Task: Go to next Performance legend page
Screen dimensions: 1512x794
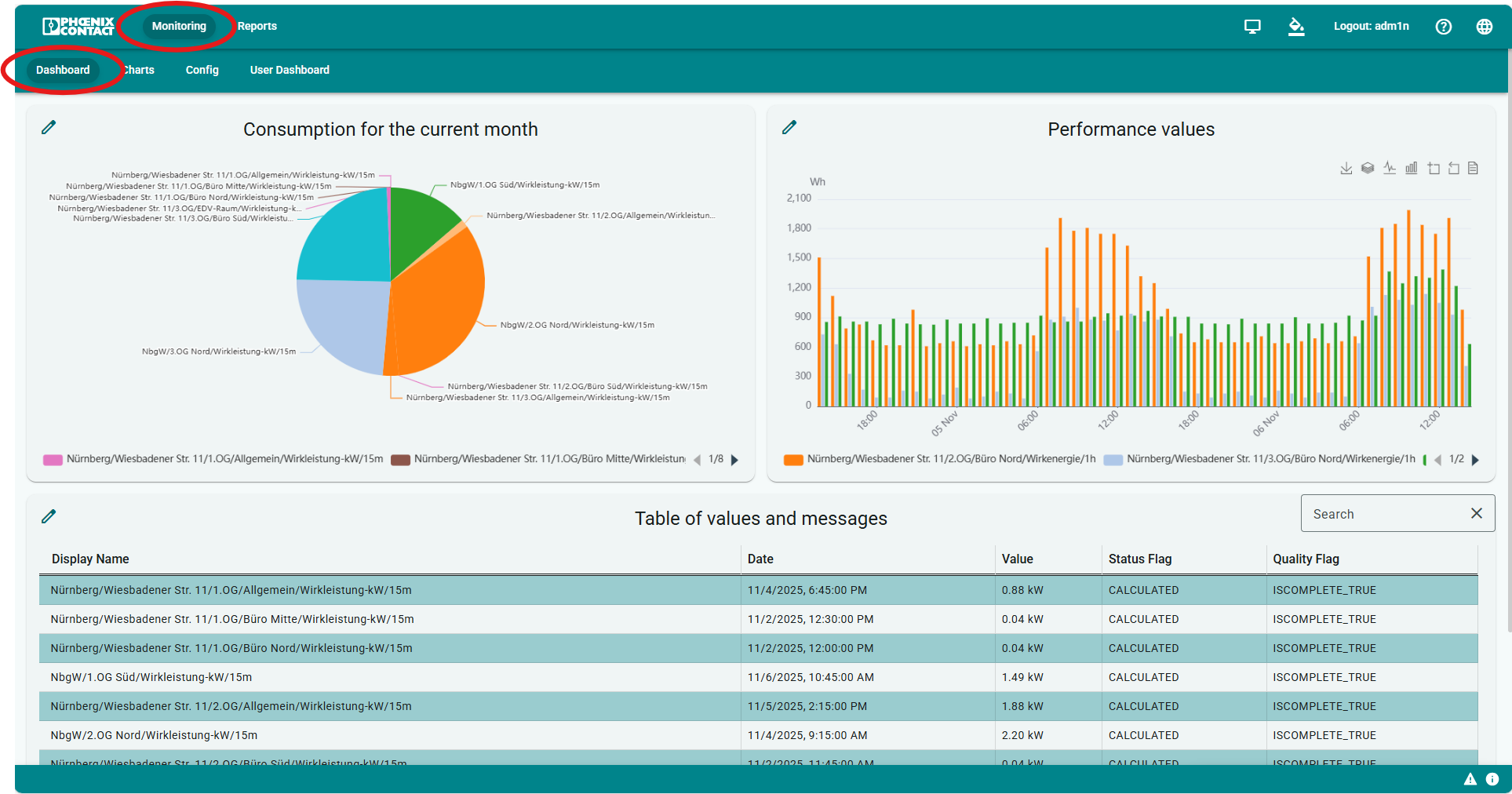Action: click(x=1475, y=460)
